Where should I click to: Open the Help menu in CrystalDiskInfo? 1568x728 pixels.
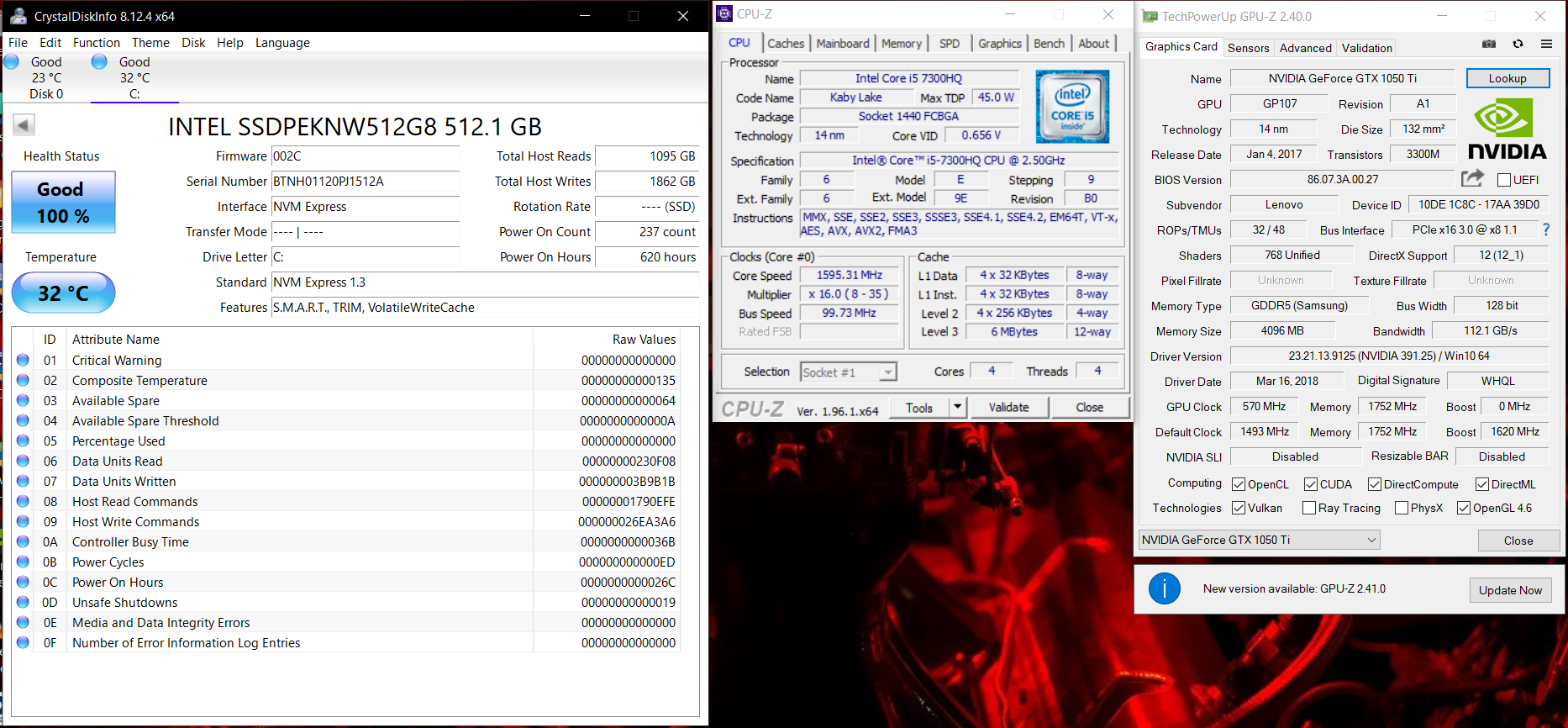click(229, 42)
